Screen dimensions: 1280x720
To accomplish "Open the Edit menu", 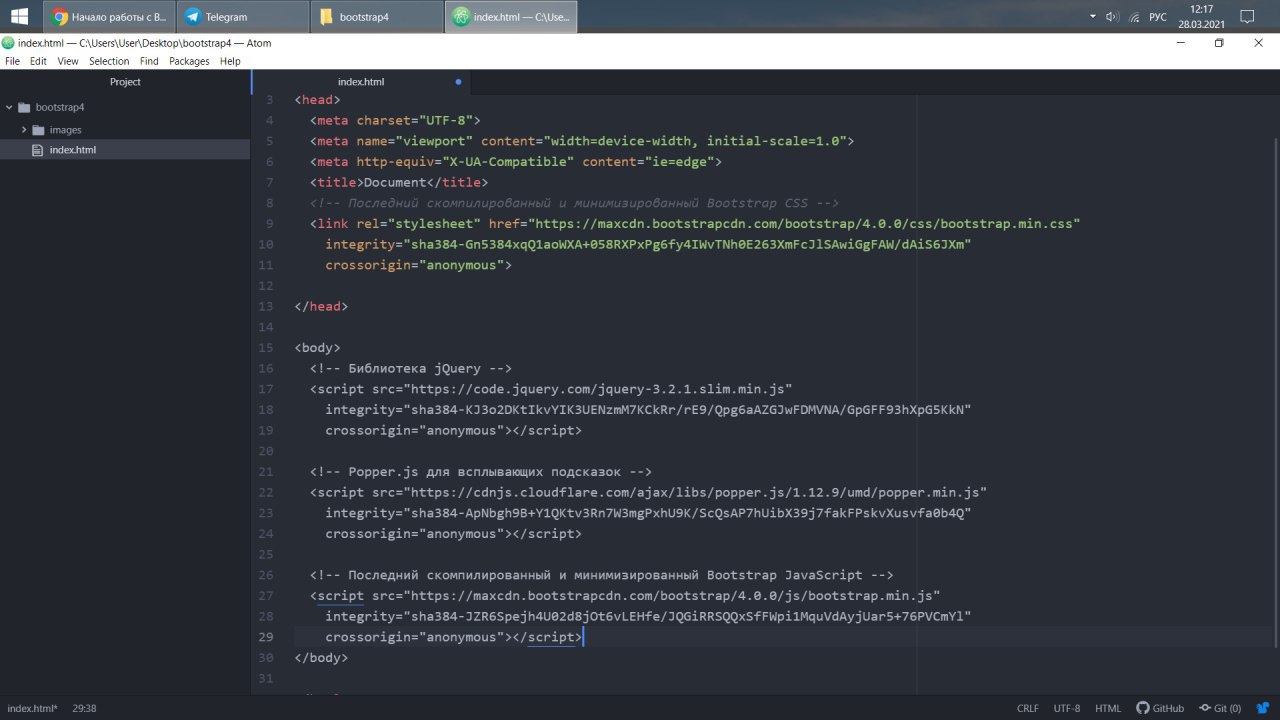I will [x=38, y=61].
